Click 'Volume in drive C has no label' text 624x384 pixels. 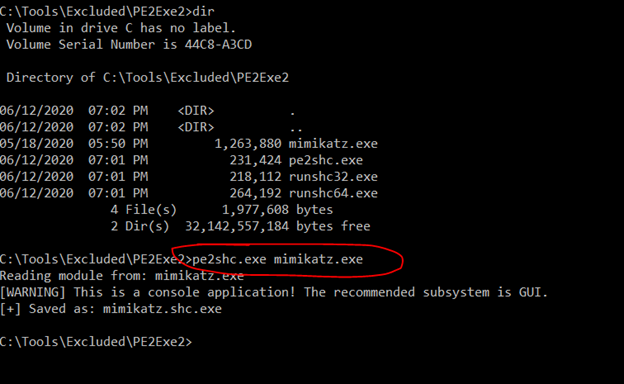121,28
